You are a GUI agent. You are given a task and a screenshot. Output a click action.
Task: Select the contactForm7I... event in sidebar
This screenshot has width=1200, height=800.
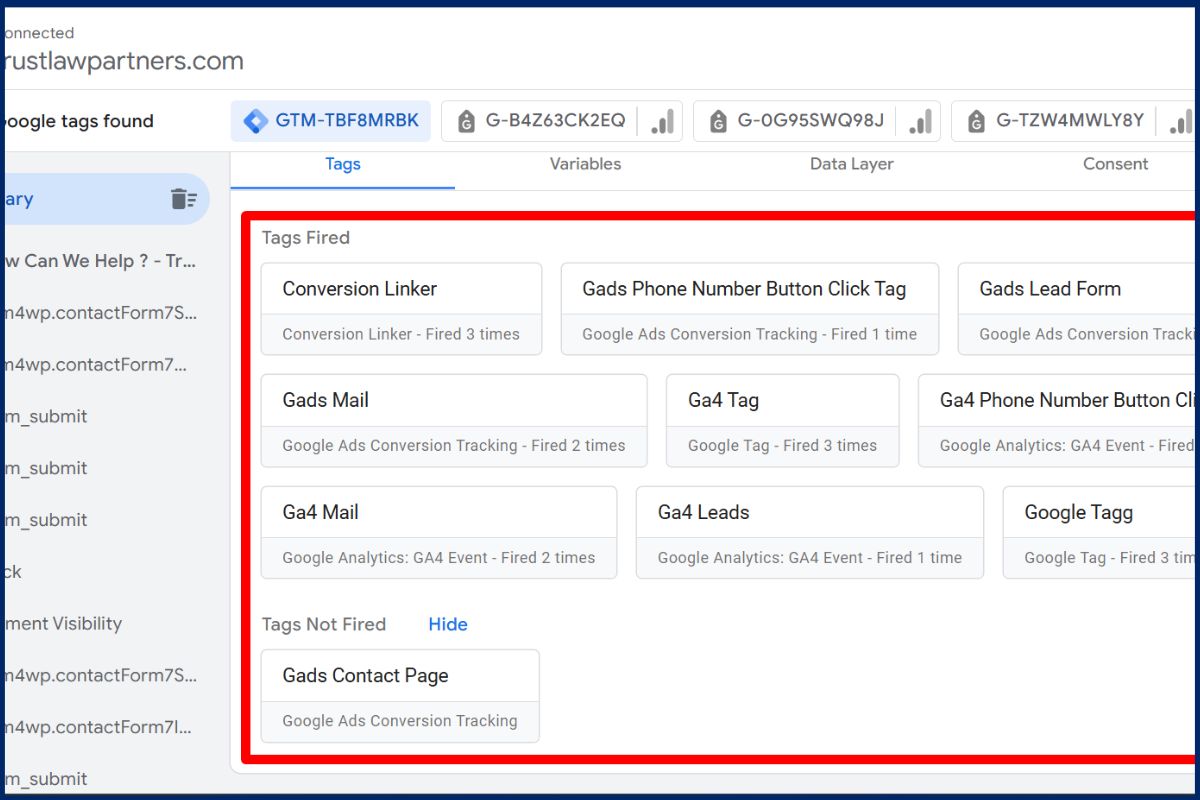coord(100,727)
